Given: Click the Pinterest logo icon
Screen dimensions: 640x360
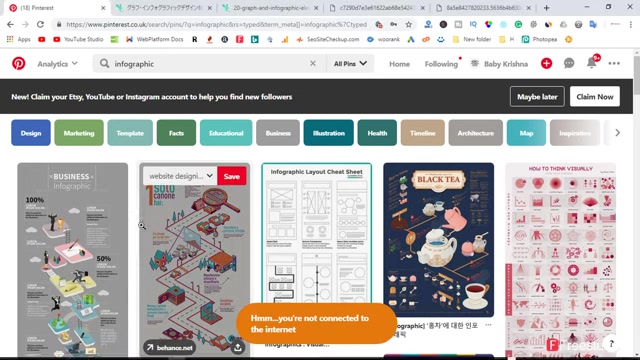Looking at the screenshot, I should pos(18,64).
